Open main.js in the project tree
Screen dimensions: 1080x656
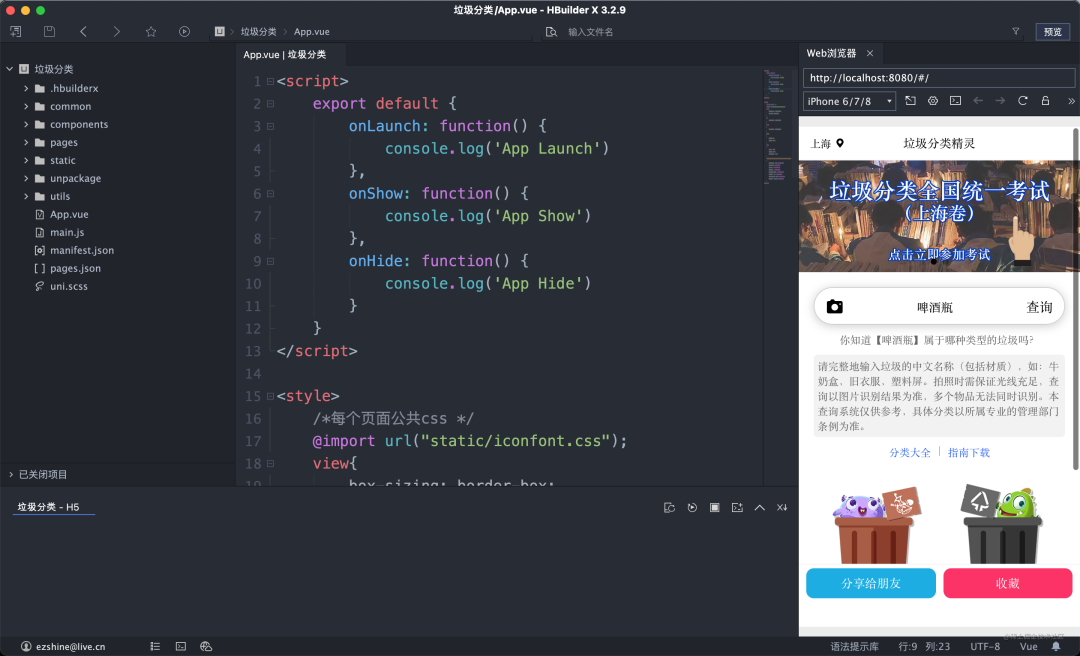[67, 232]
